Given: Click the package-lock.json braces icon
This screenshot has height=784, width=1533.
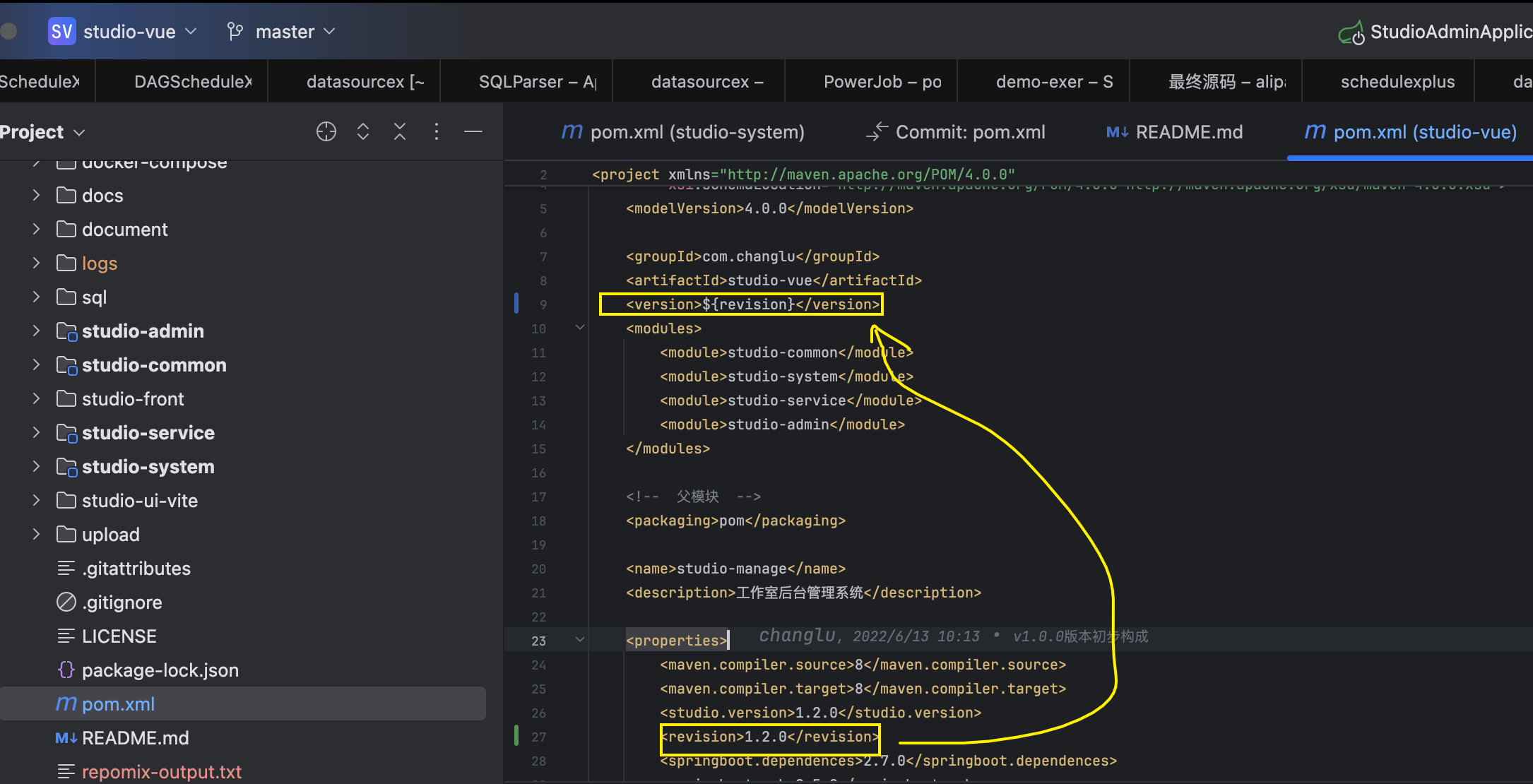Looking at the screenshot, I should tap(66, 670).
